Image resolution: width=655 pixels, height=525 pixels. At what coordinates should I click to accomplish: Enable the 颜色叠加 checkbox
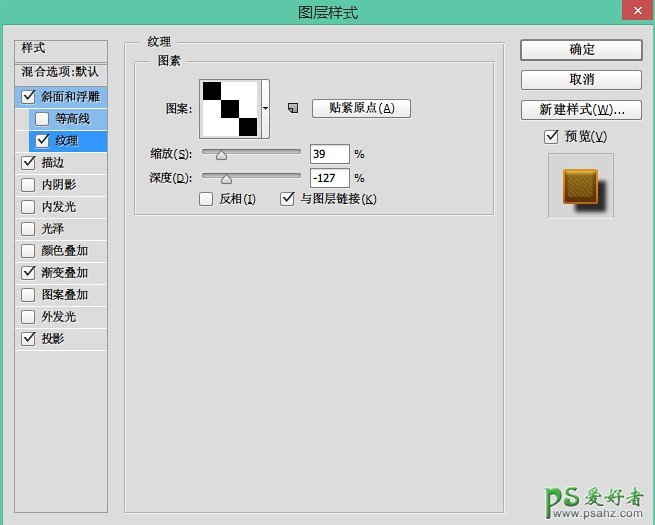tap(28, 251)
